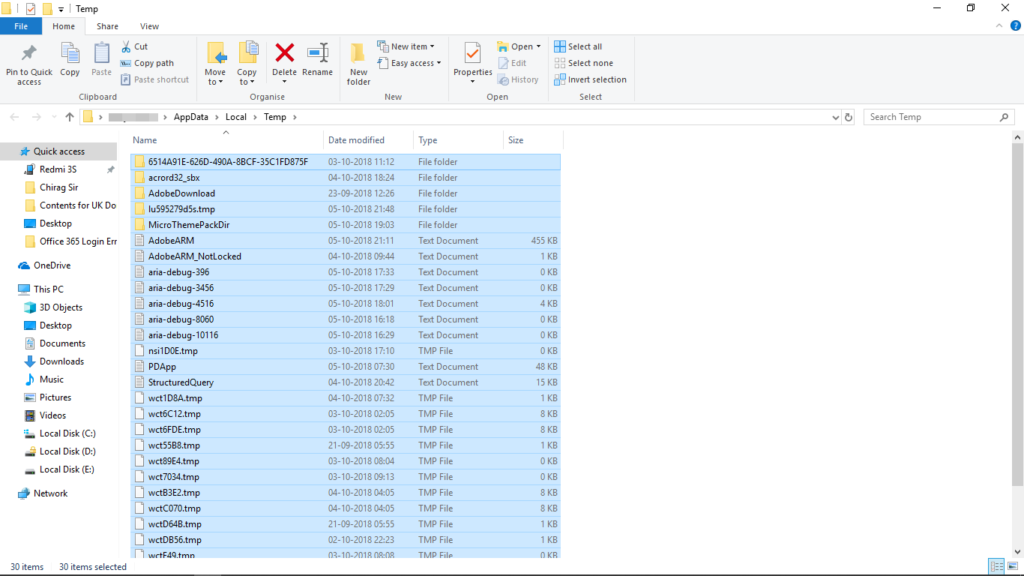
Task: Click the Back navigation arrow
Action: click(x=14, y=117)
